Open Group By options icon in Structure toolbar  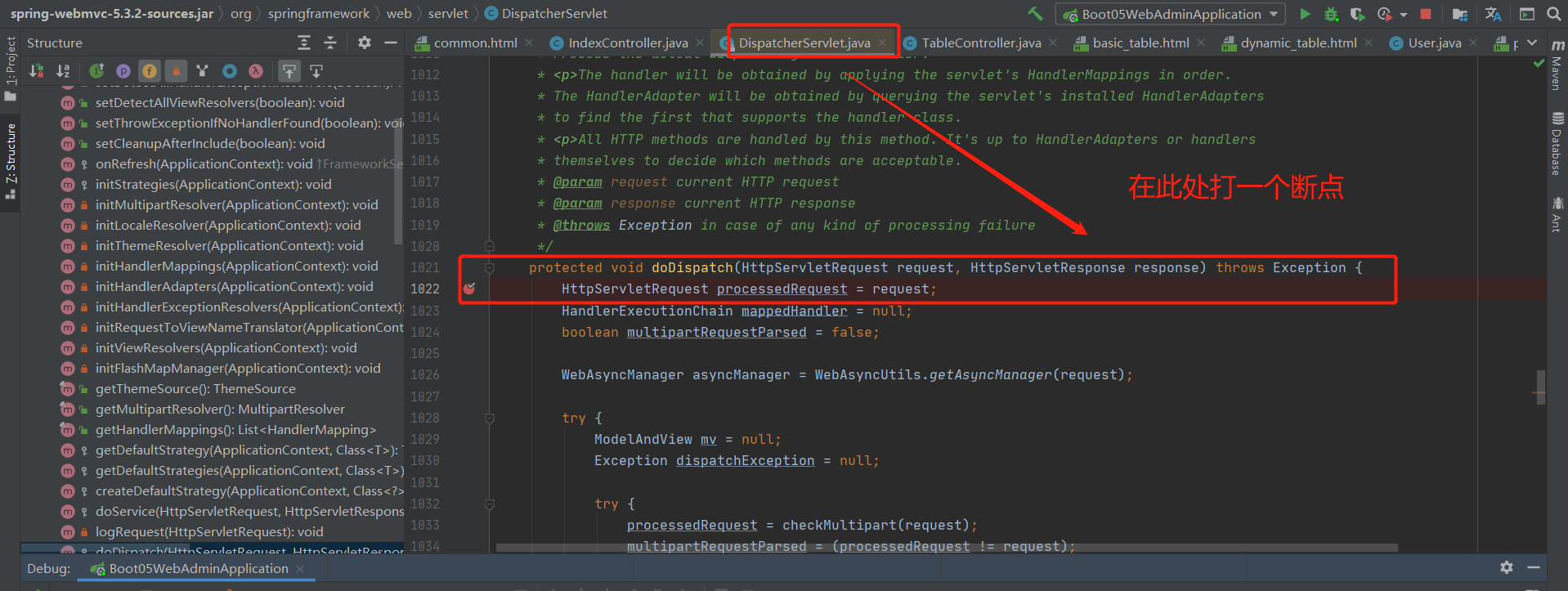pyautogui.click(x=203, y=71)
